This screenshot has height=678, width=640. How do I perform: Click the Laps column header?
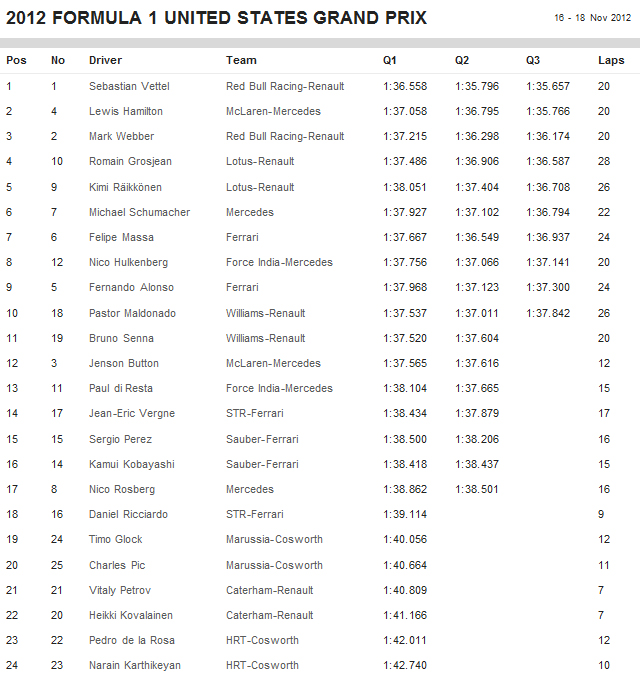point(611,60)
